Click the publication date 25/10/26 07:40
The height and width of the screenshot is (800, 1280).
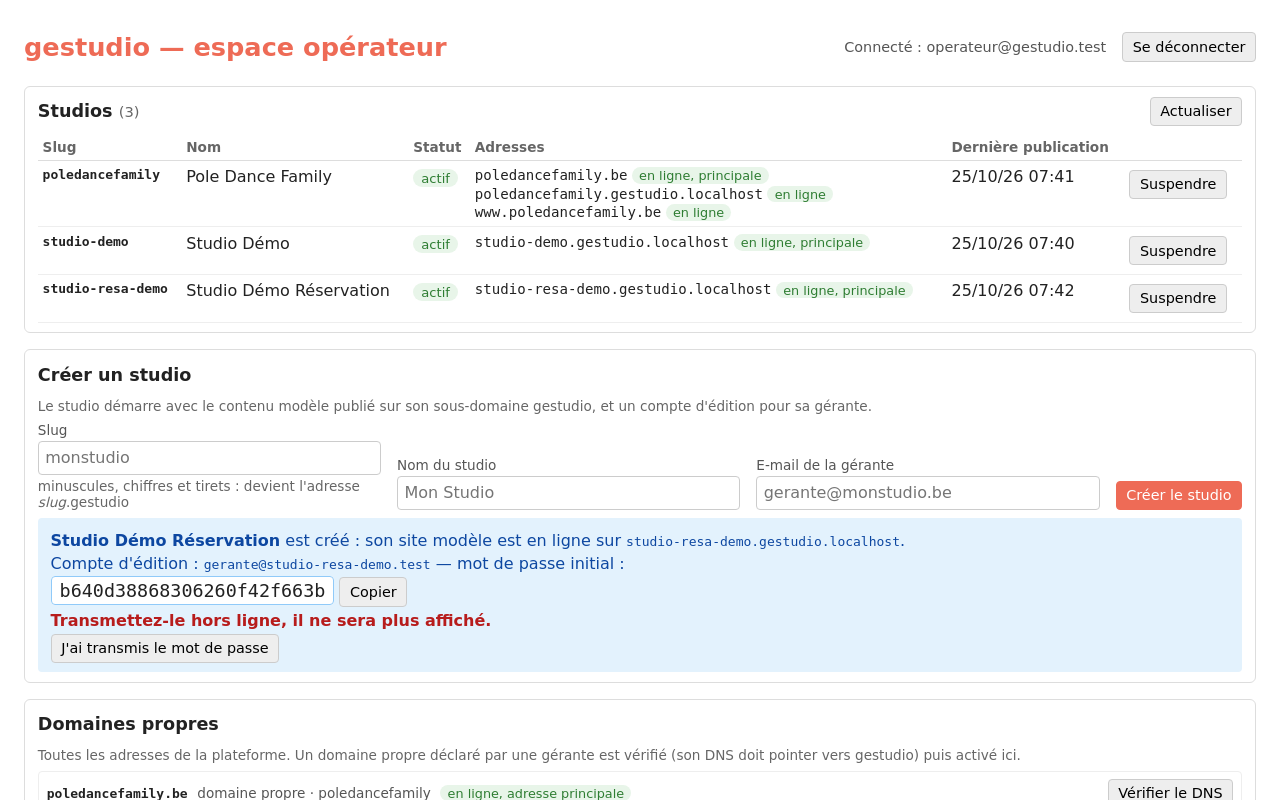pos(1013,244)
